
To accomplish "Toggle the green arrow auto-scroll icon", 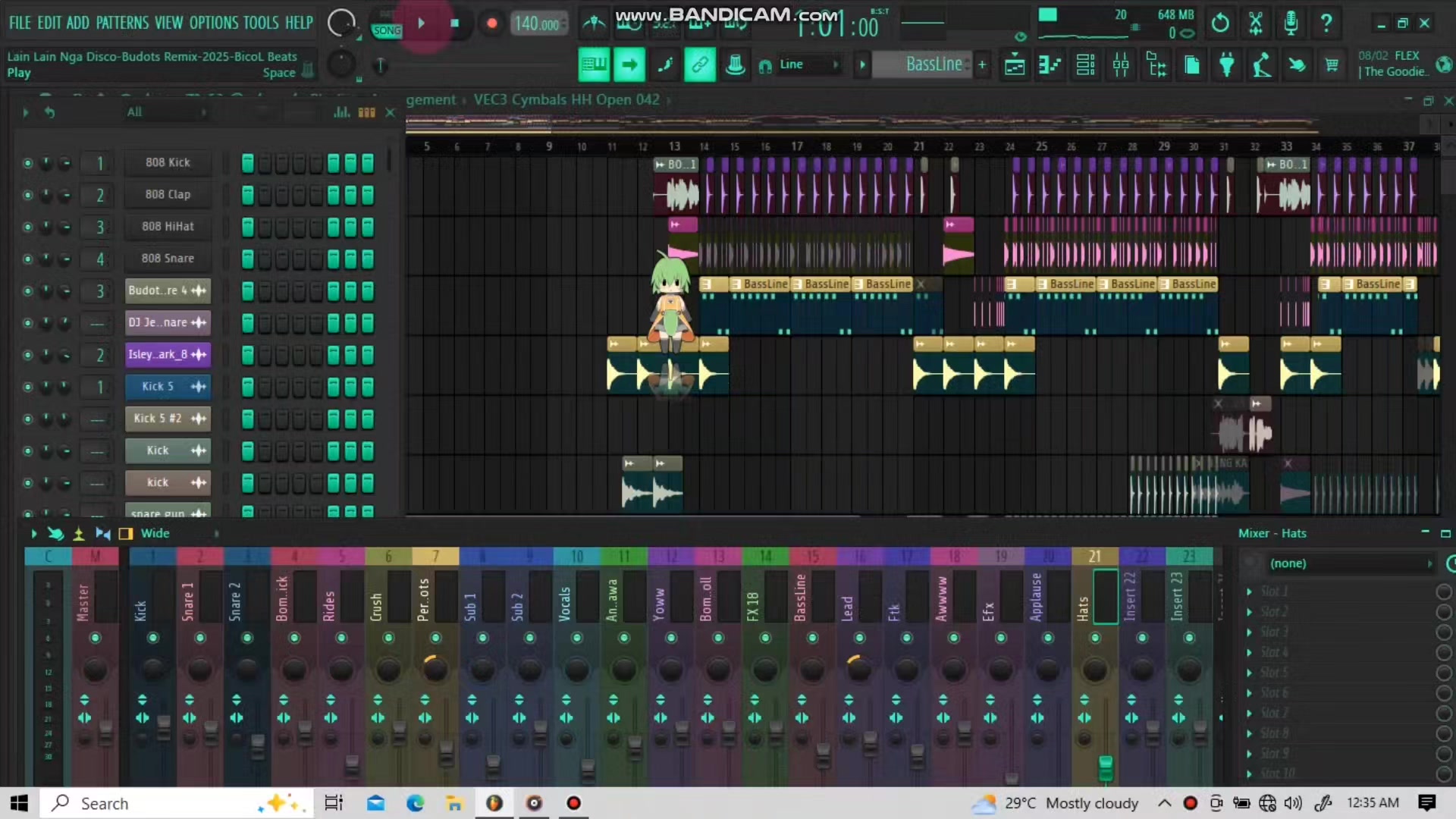I will [x=629, y=65].
